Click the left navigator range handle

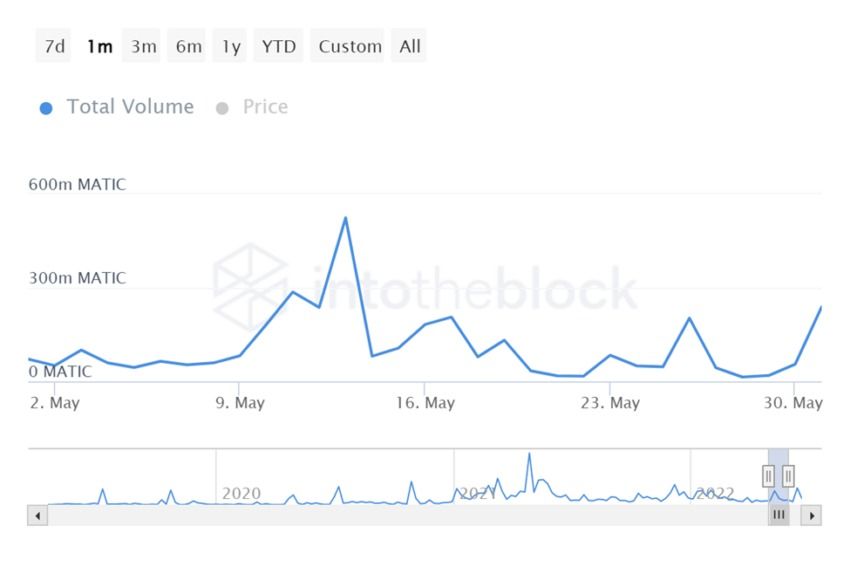(x=769, y=475)
